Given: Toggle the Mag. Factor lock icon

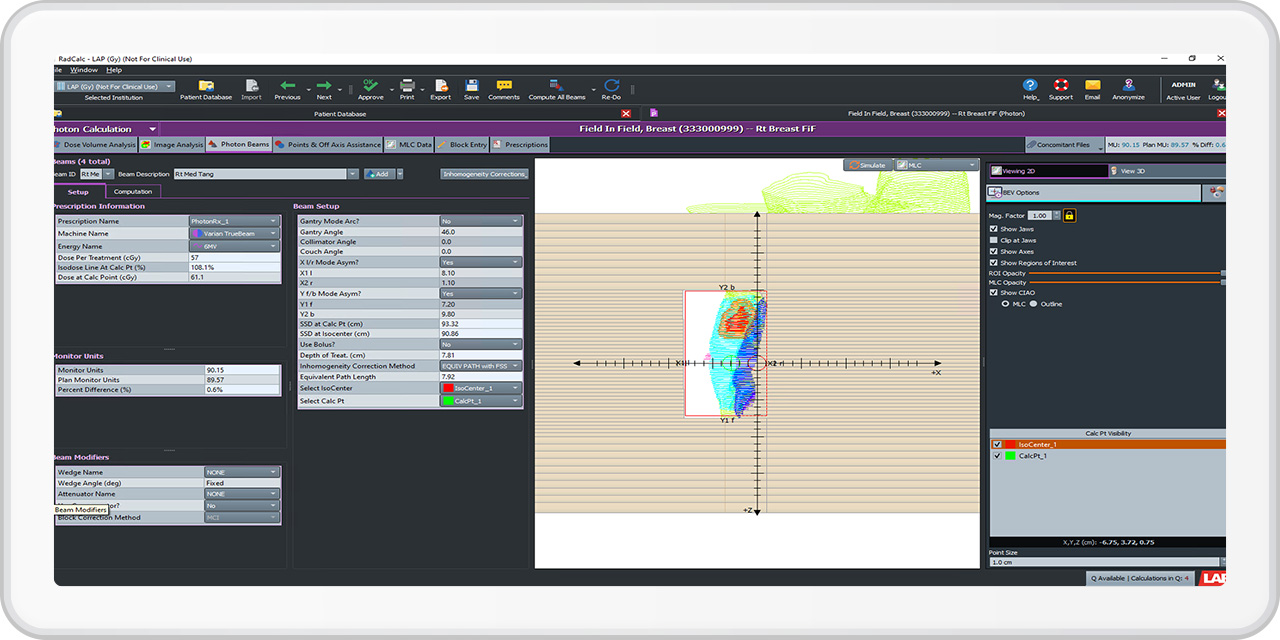Looking at the screenshot, I should click(1069, 215).
